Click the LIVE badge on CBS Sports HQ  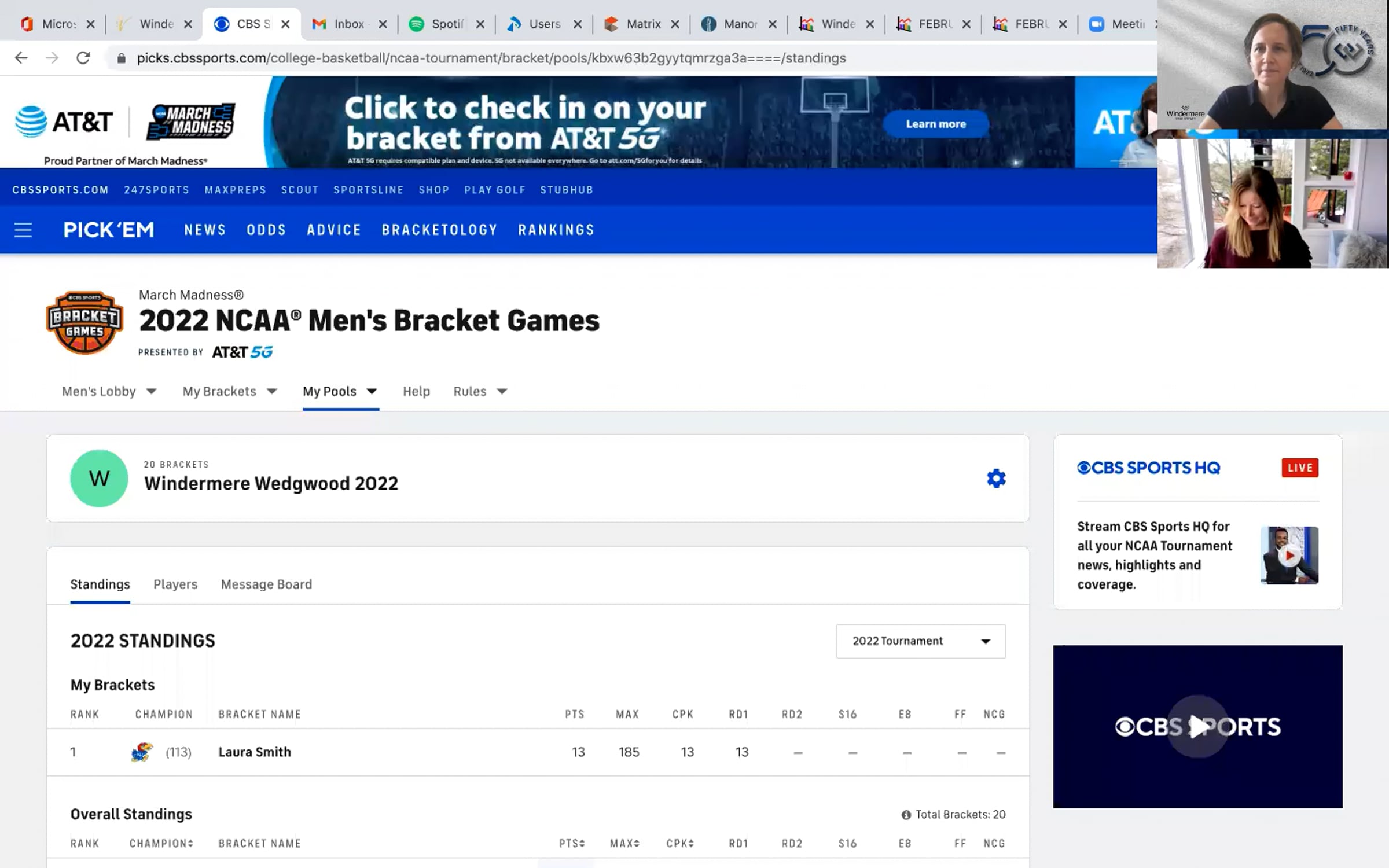point(1300,468)
